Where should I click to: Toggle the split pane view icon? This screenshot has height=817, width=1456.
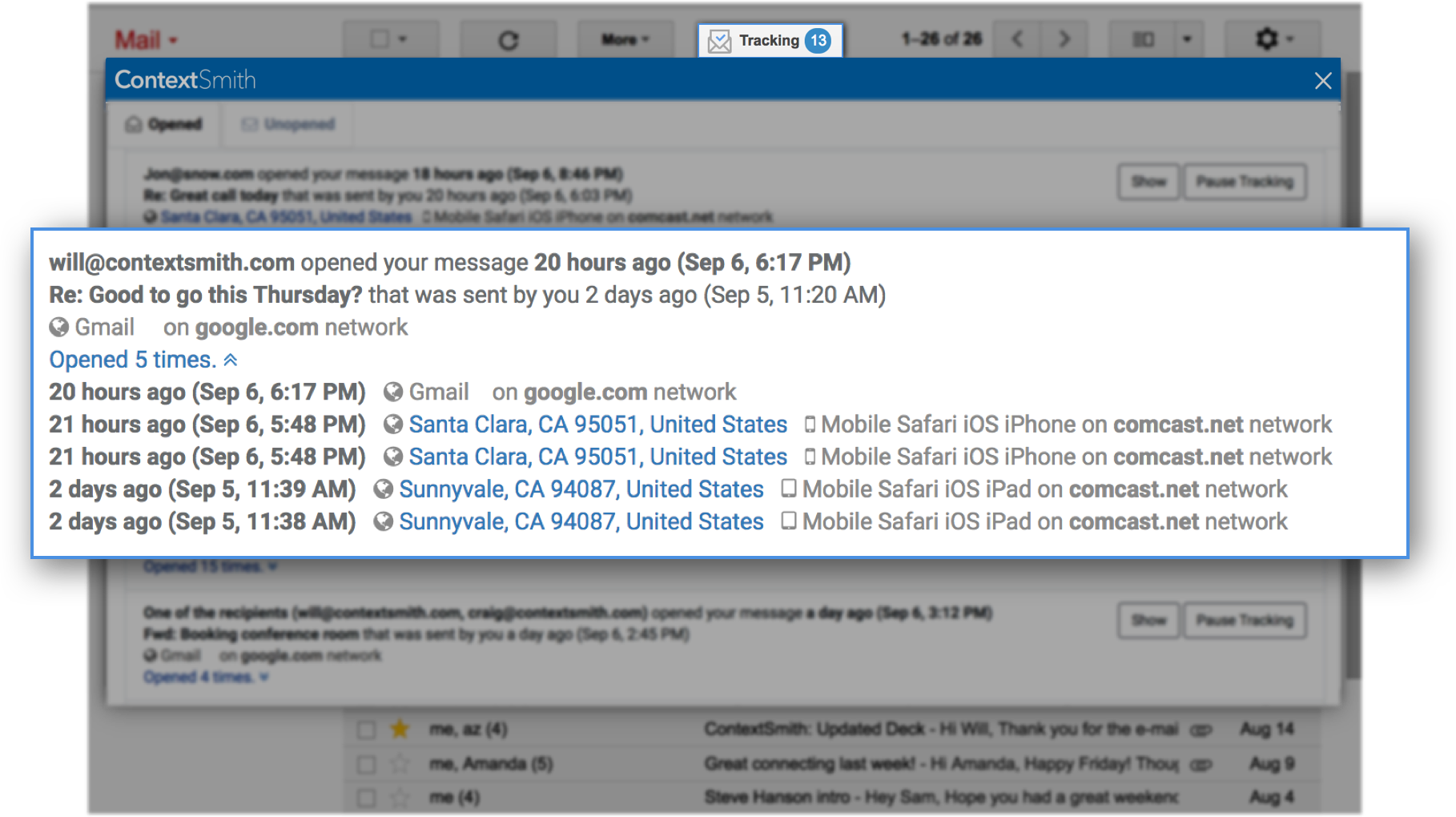tap(1143, 38)
